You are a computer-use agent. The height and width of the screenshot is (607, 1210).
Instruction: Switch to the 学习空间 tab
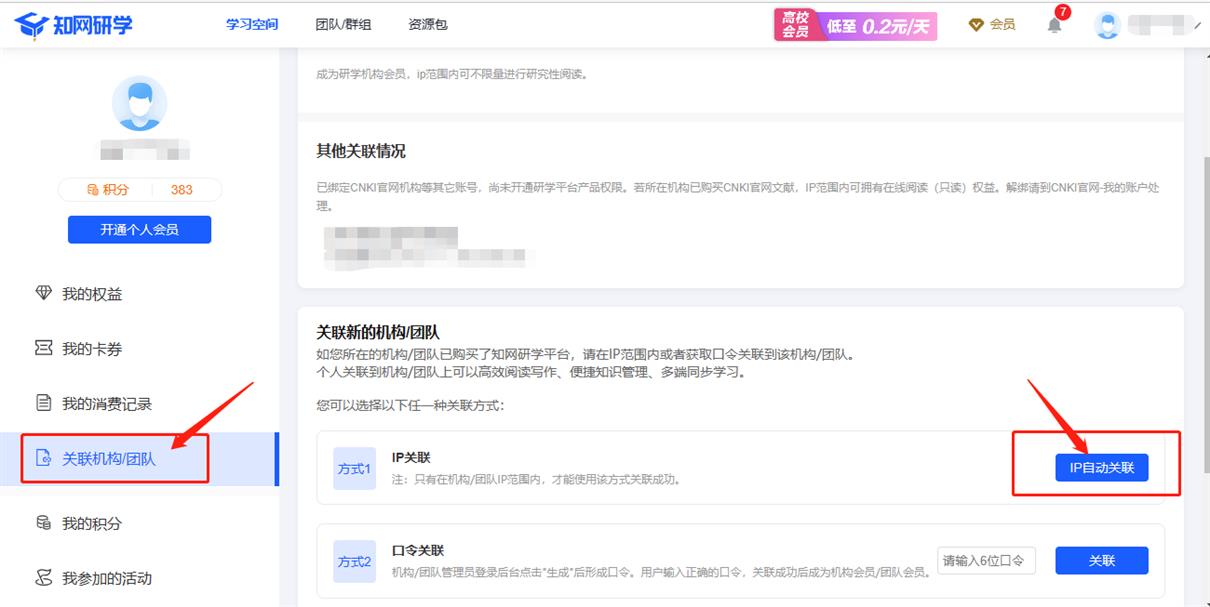pyautogui.click(x=252, y=25)
